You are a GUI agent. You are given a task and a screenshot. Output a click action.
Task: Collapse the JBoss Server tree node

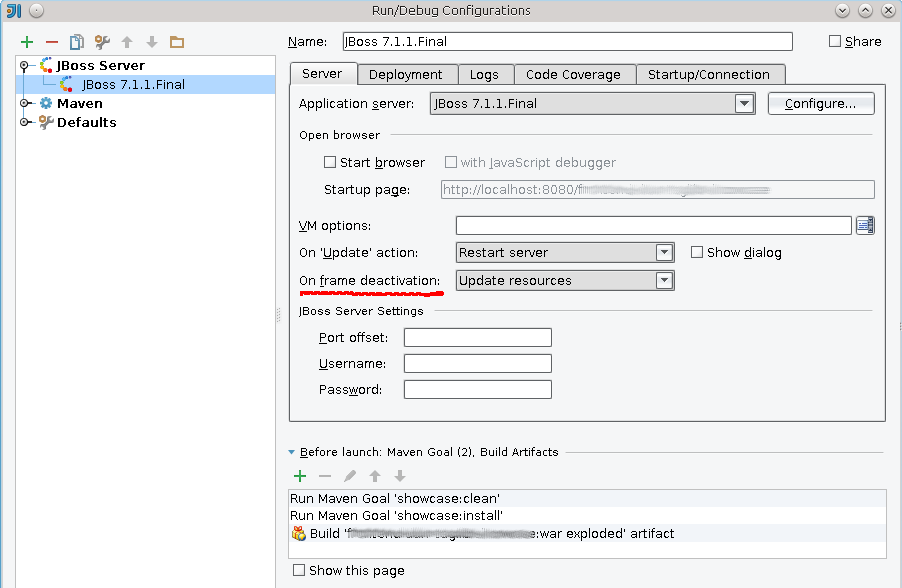click(24, 66)
